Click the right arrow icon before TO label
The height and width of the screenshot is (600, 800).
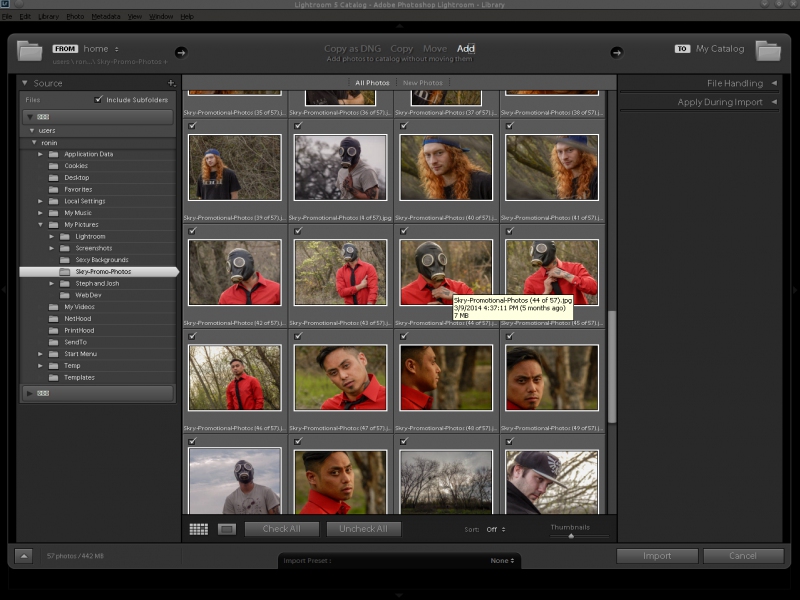[x=616, y=52]
